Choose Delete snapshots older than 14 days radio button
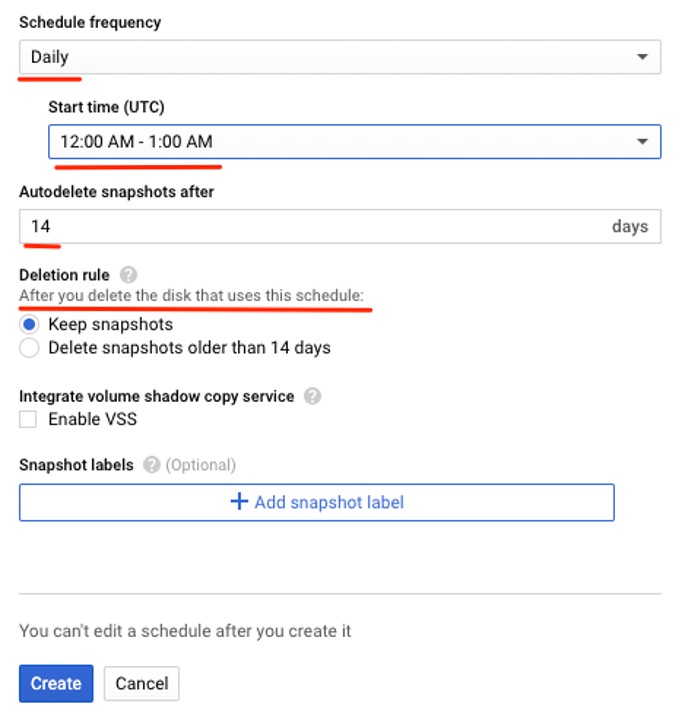Image resolution: width=700 pixels, height=706 pixels. [x=30, y=348]
